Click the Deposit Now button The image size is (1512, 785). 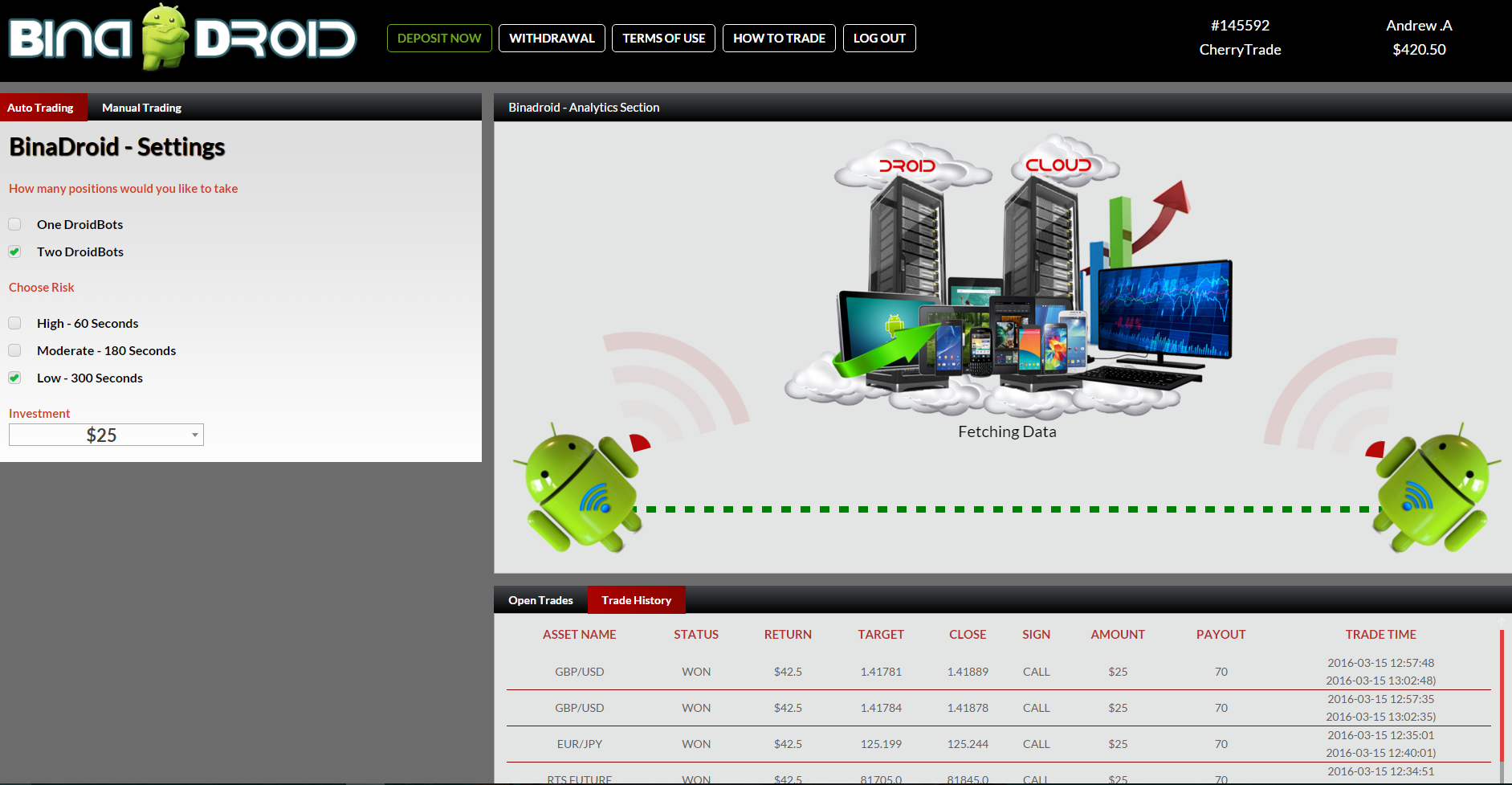click(439, 38)
